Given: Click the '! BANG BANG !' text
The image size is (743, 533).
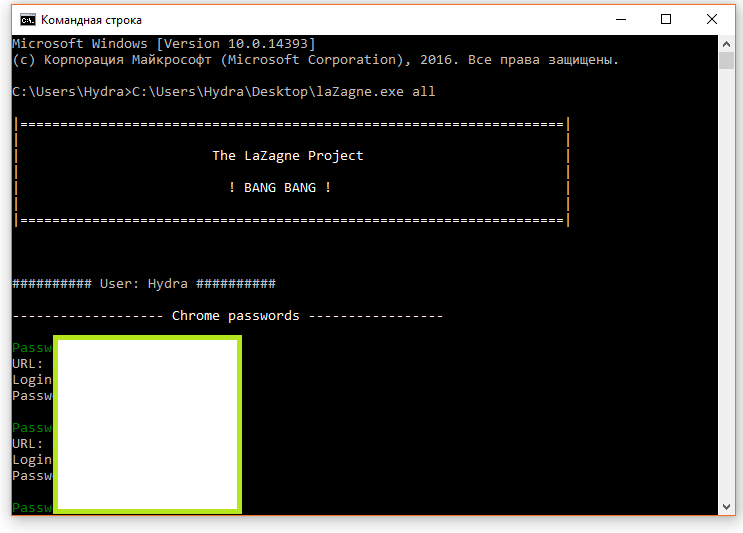Looking at the screenshot, I should click(x=280, y=188).
